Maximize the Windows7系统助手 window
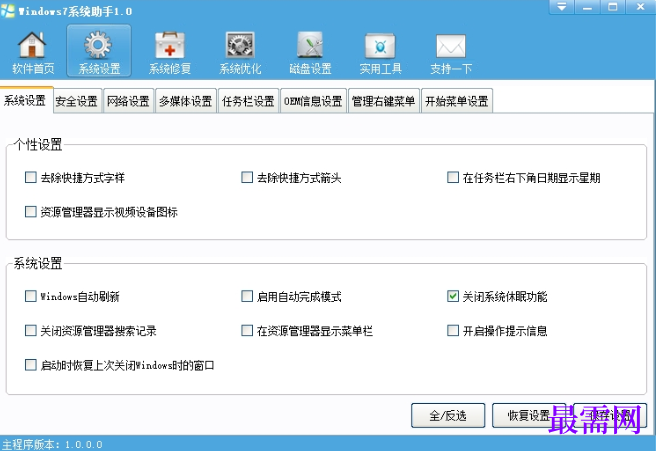 613,7
